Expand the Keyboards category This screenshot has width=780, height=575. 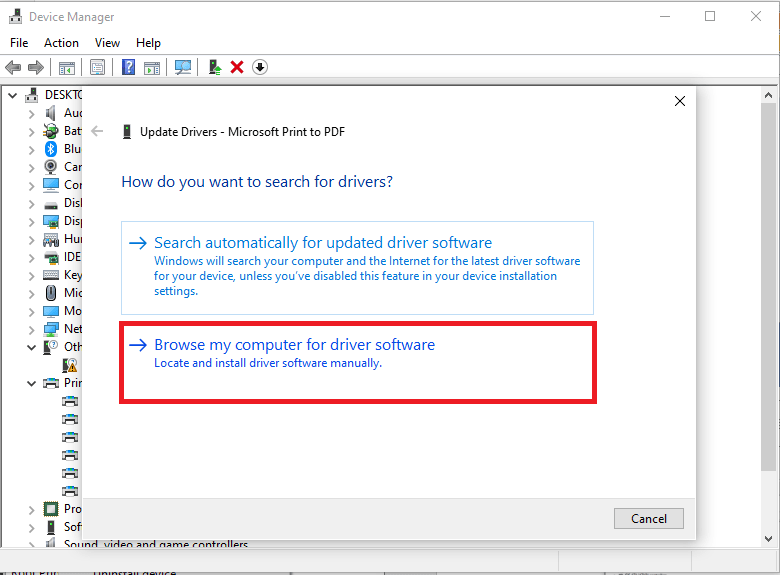[32, 276]
